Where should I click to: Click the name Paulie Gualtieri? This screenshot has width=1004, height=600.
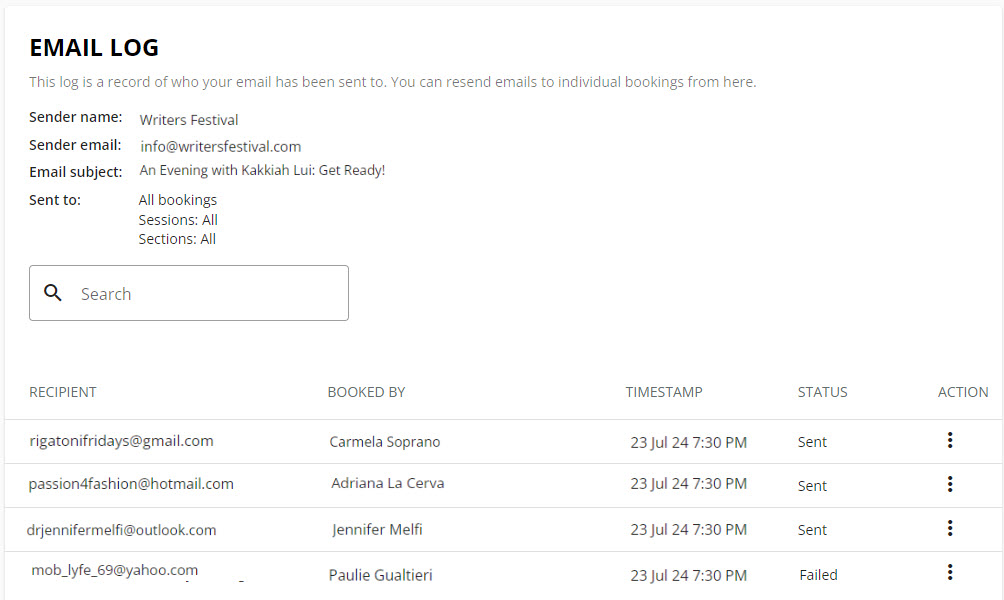point(380,575)
